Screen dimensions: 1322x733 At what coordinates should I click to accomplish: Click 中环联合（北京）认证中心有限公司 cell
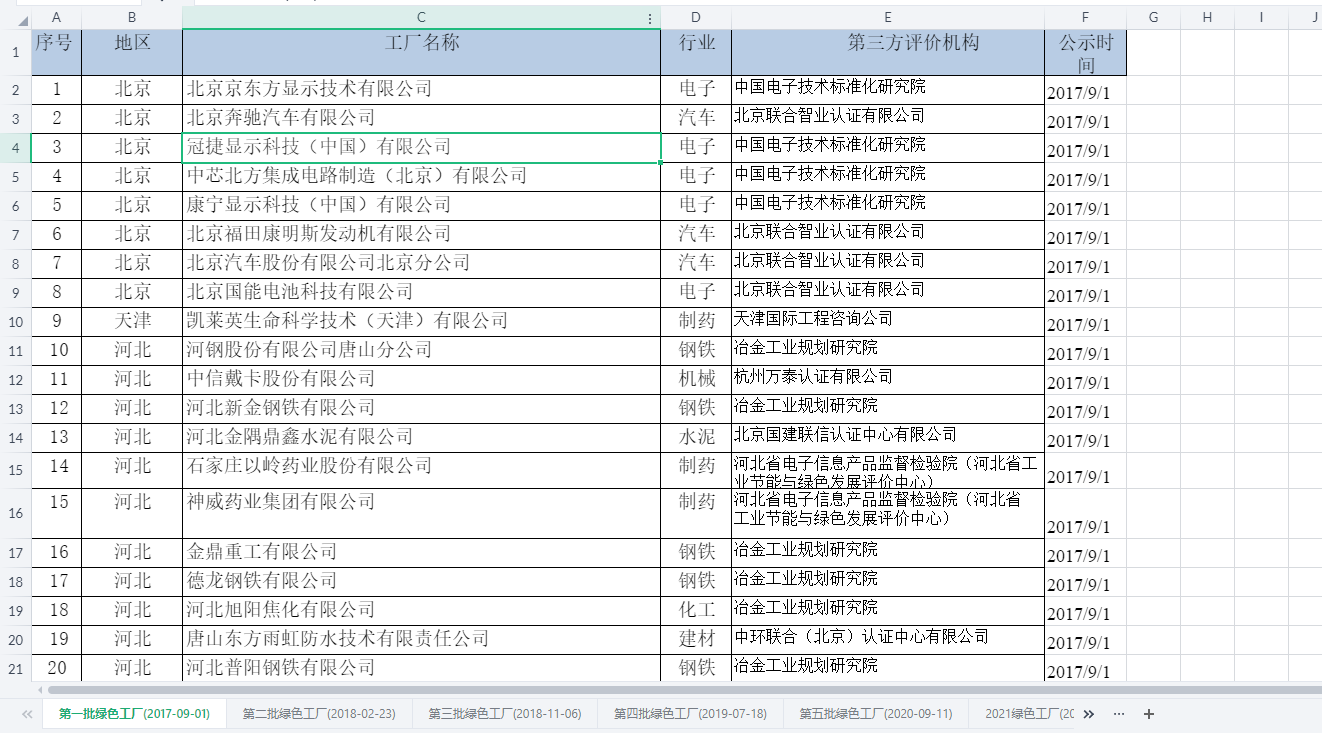(888, 639)
